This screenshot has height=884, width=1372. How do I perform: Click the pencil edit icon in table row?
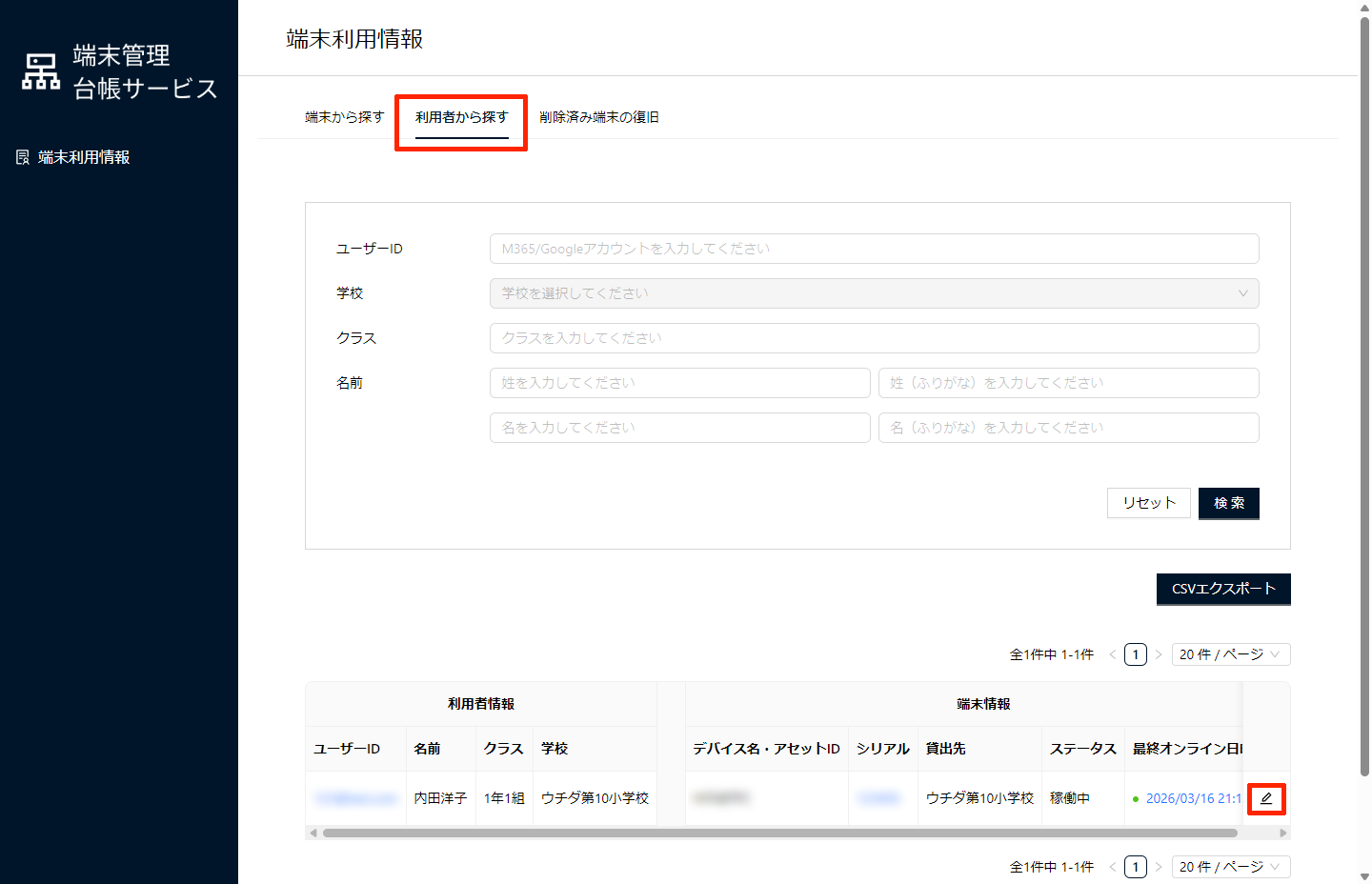pyautogui.click(x=1266, y=798)
